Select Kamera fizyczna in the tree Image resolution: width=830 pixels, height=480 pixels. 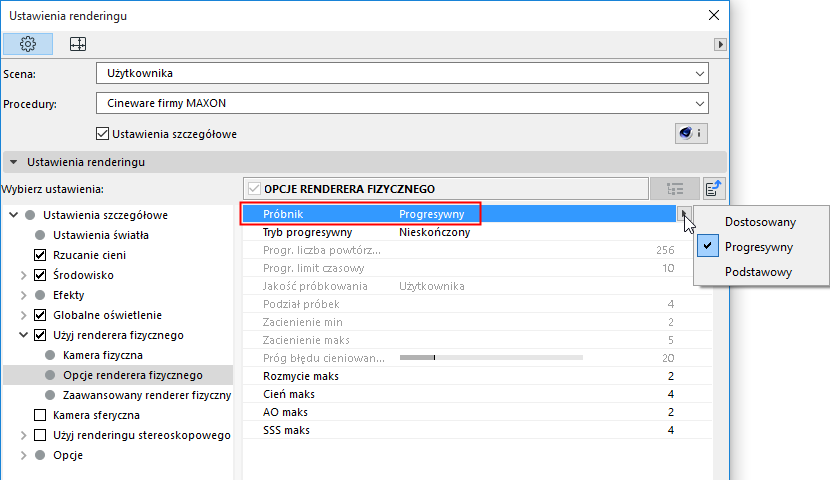click(103, 355)
